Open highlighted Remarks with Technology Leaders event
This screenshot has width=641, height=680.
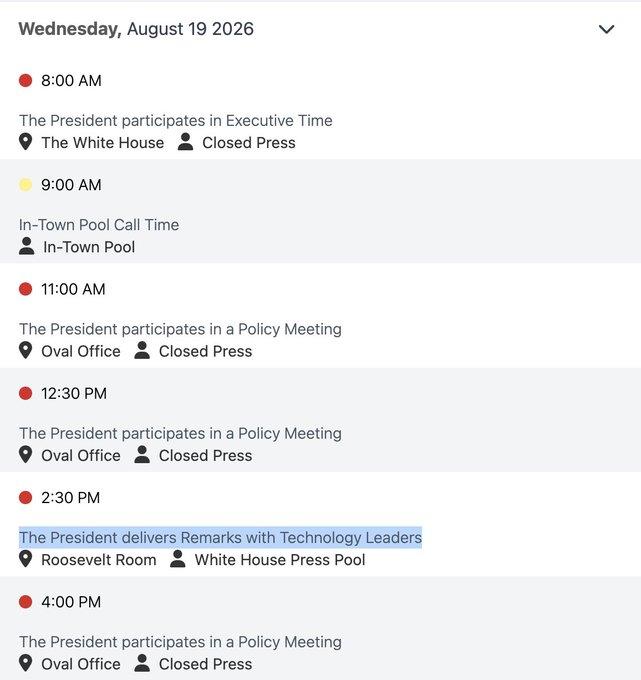click(x=220, y=538)
